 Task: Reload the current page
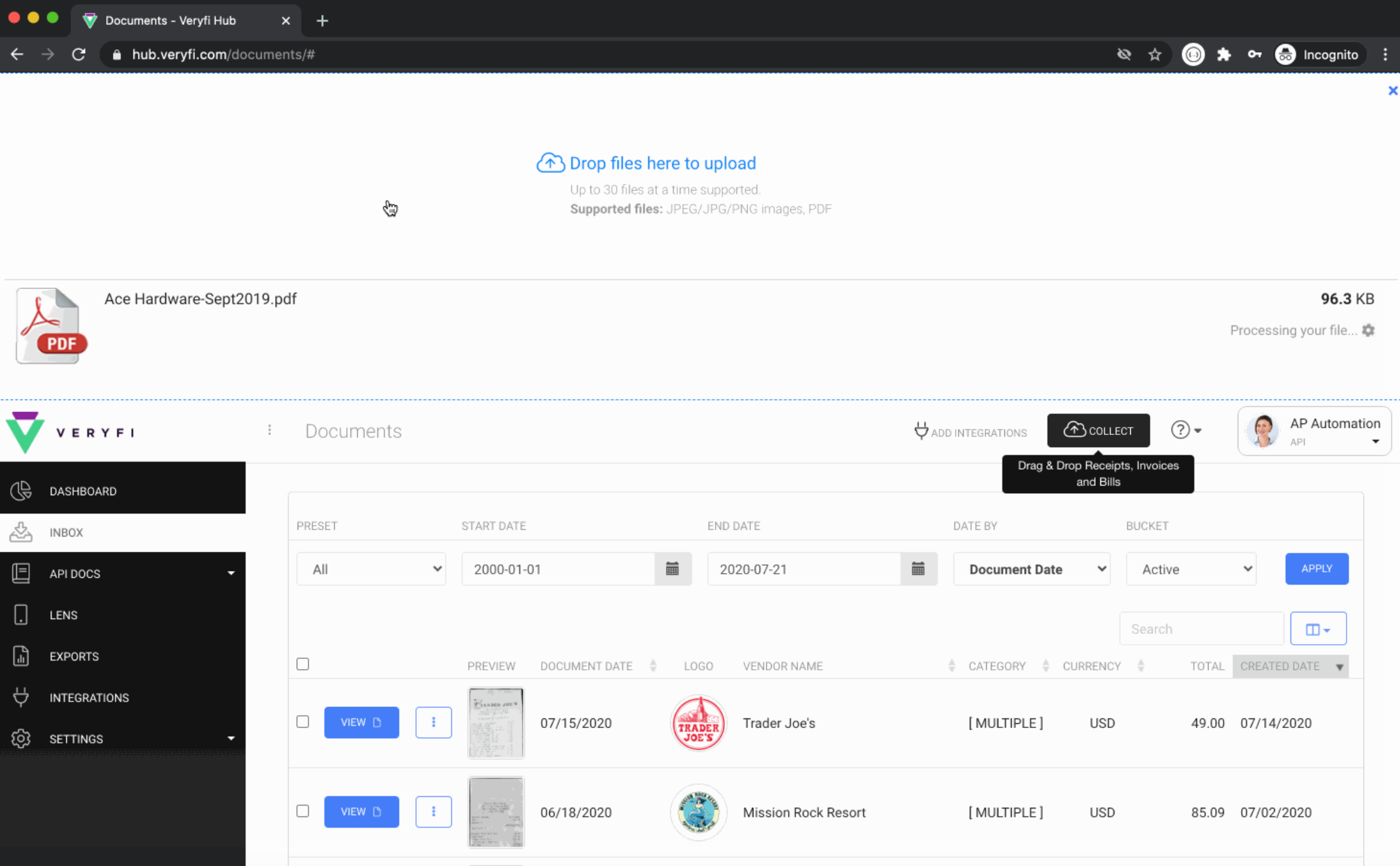78,54
